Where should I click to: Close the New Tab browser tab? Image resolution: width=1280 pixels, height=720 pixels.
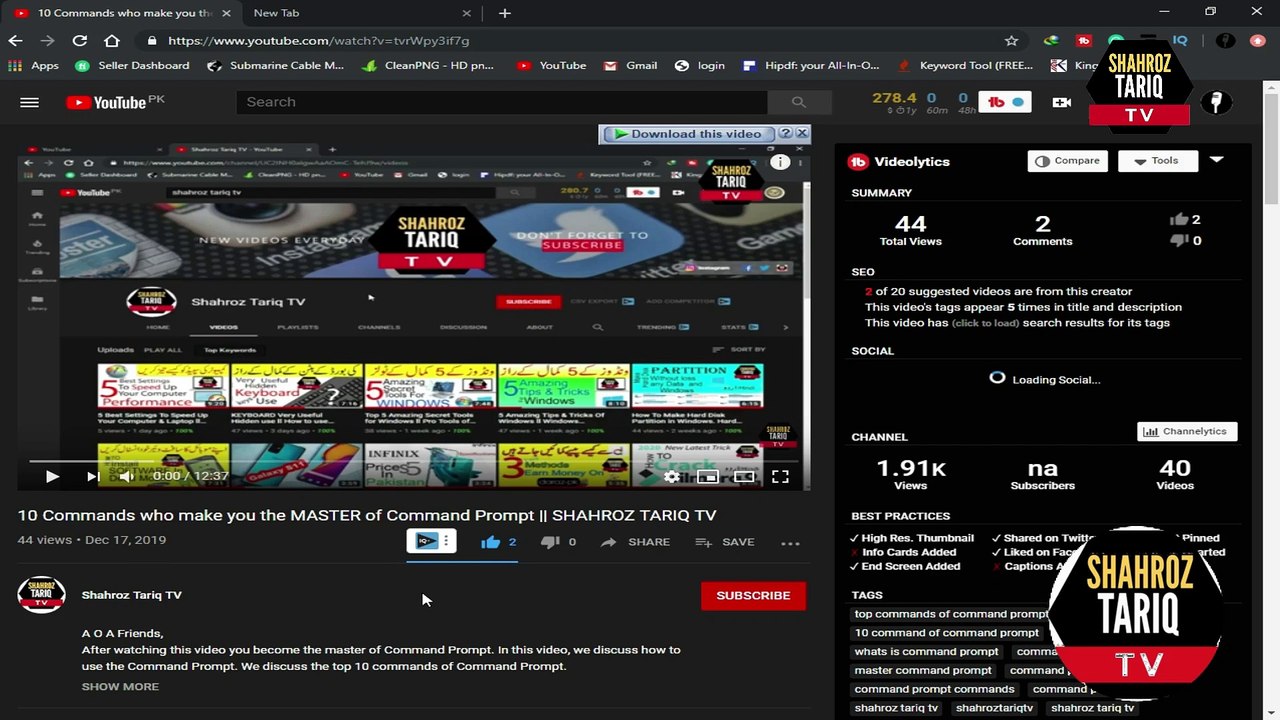[466, 13]
